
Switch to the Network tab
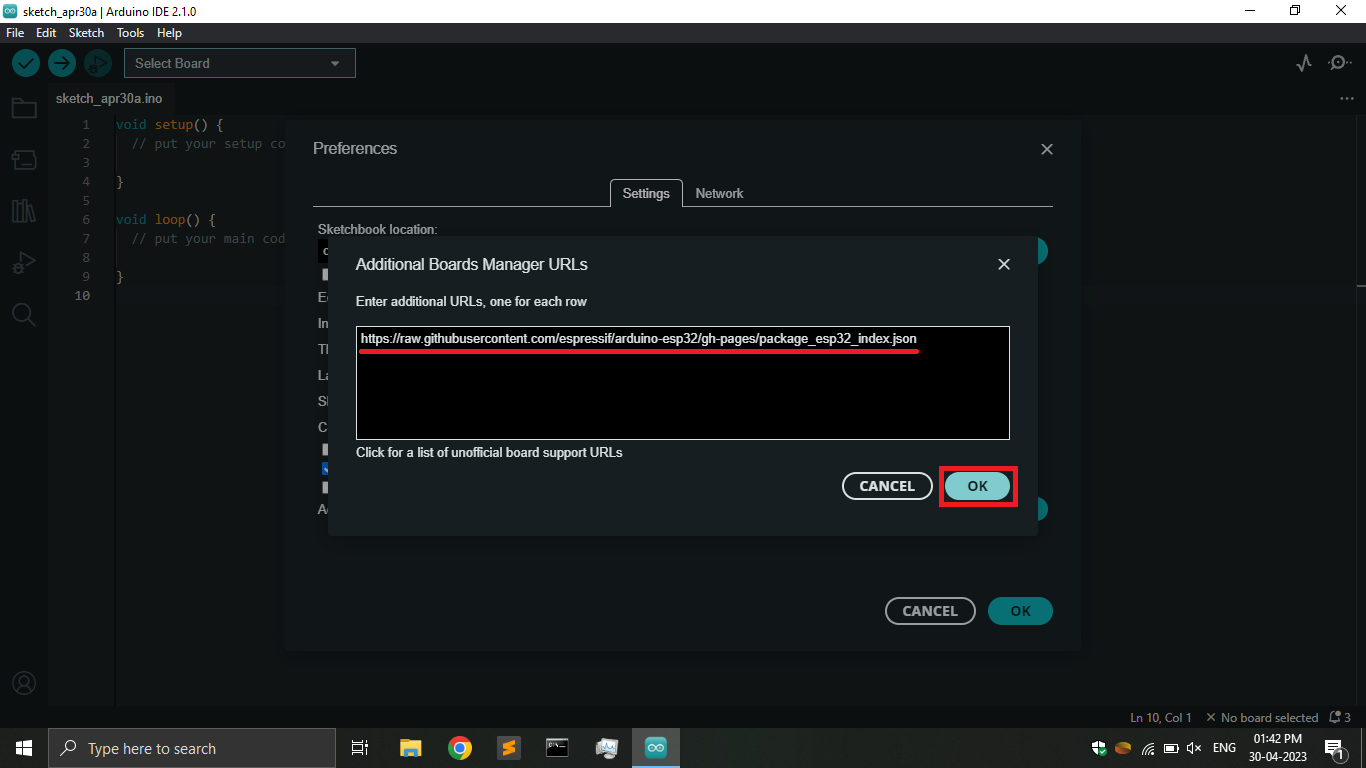(719, 193)
